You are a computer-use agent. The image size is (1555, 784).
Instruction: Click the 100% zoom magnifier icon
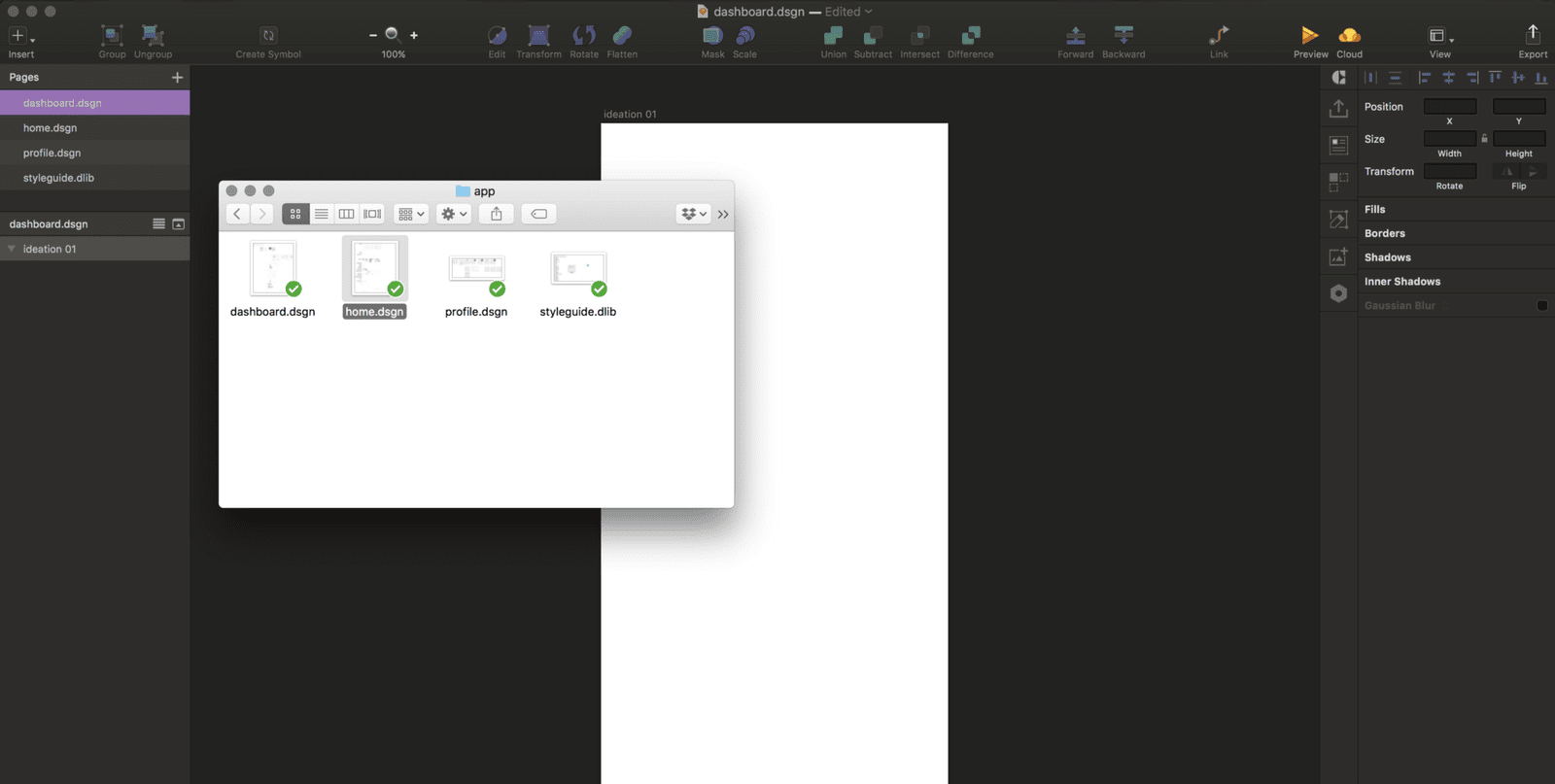click(x=393, y=35)
